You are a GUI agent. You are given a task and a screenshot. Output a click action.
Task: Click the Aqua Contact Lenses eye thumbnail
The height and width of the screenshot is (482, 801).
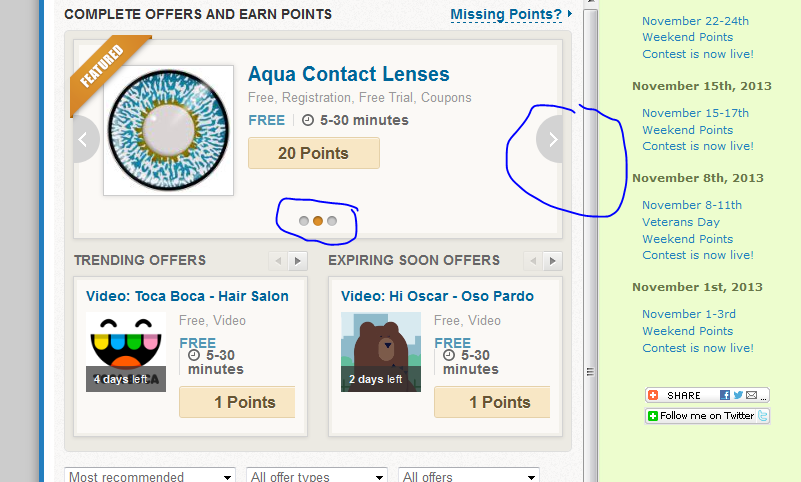tap(168, 130)
